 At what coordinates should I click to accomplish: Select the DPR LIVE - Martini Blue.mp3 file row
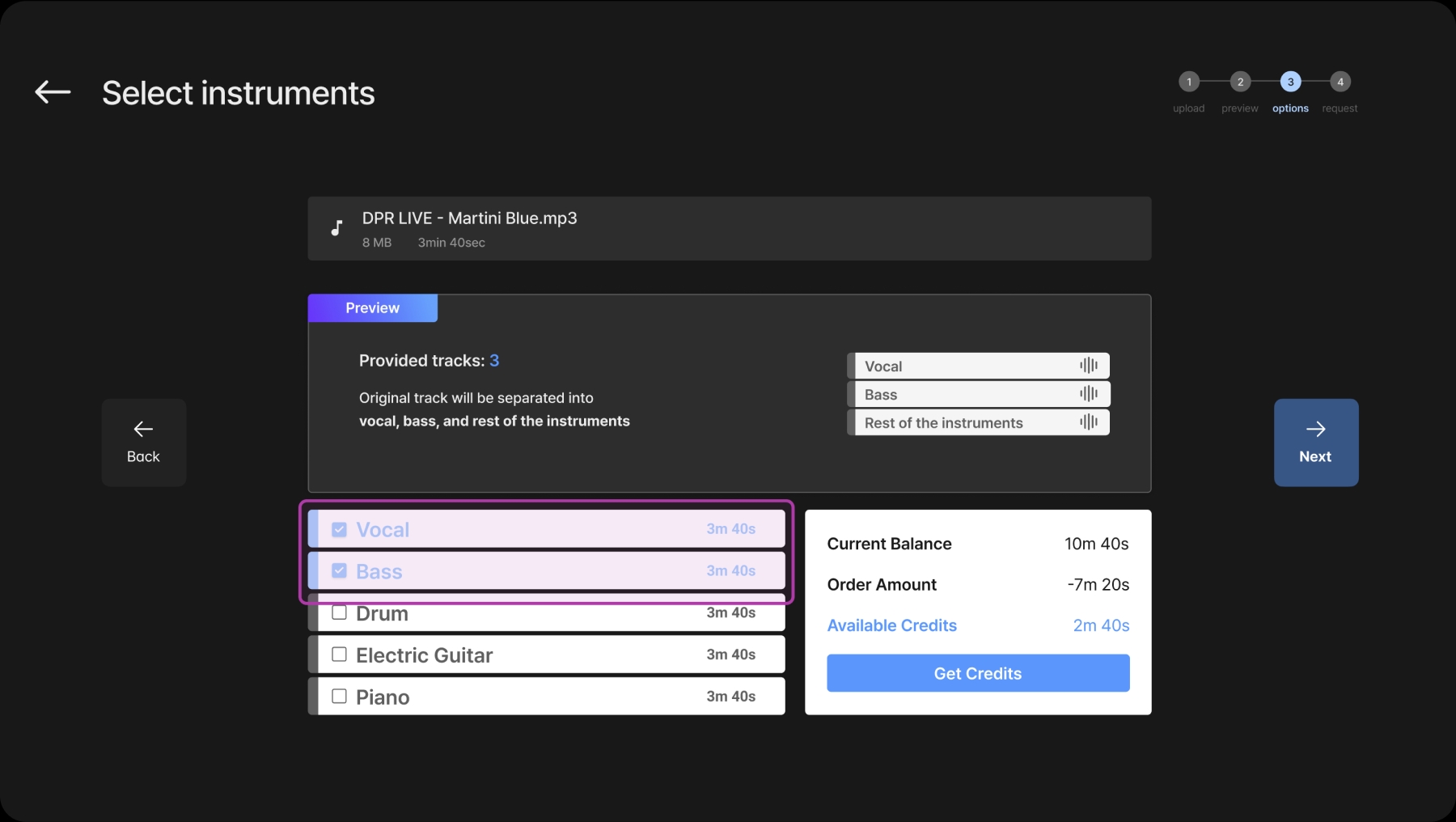(728, 228)
